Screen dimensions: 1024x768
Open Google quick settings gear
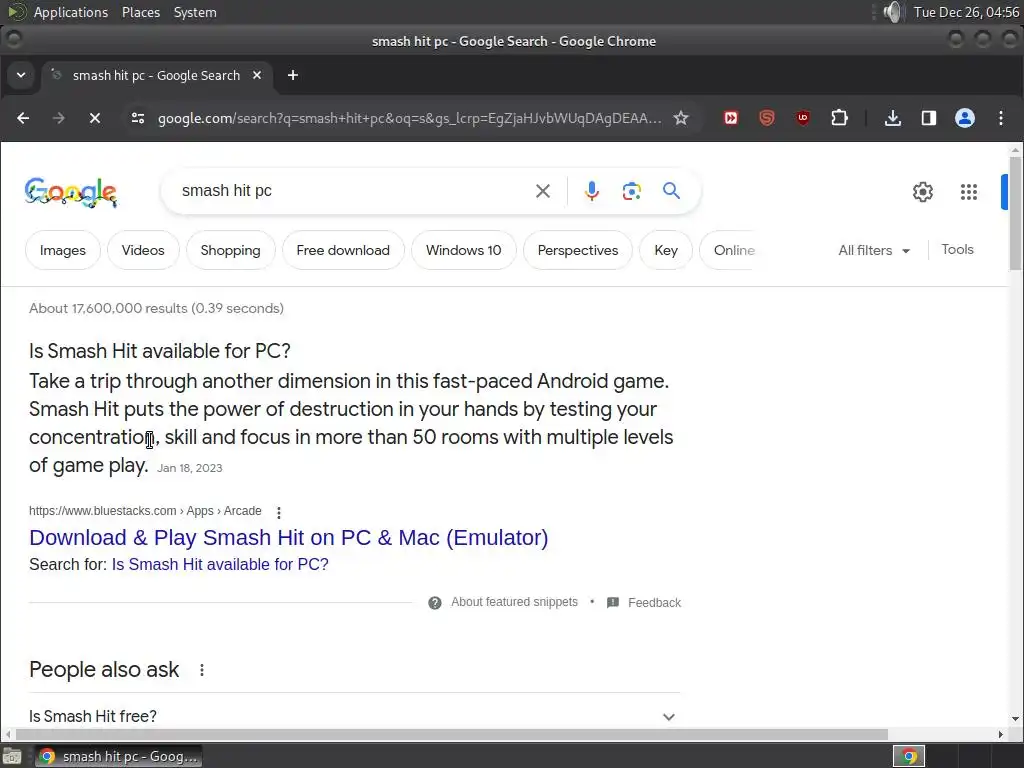(x=923, y=192)
